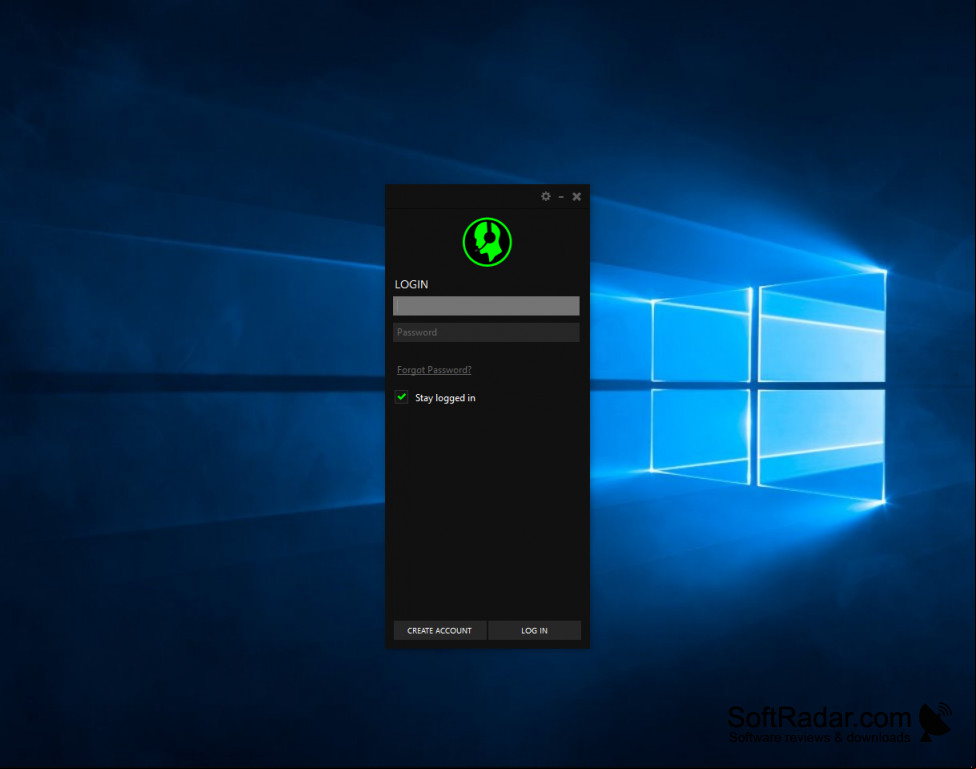The height and width of the screenshot is (769, 976).
Task: Minimize the Razer Comms login window
Action: coord(561,197)
